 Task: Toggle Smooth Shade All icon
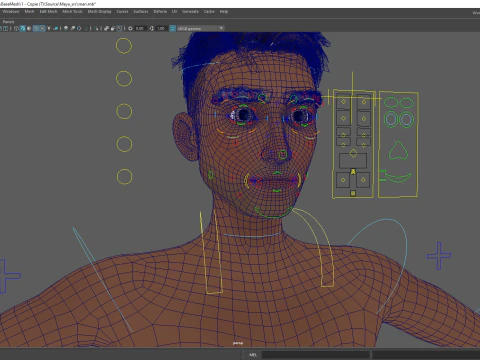point(23,29)
